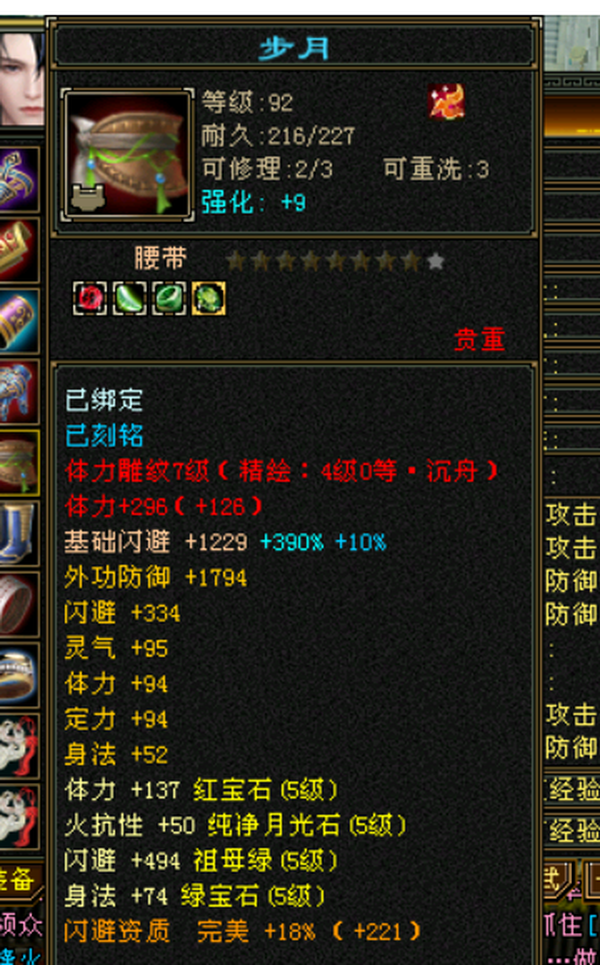Select the blue boots equipment slot
Viewport: 600px width, 965px height.
click(x=18, y=533)
